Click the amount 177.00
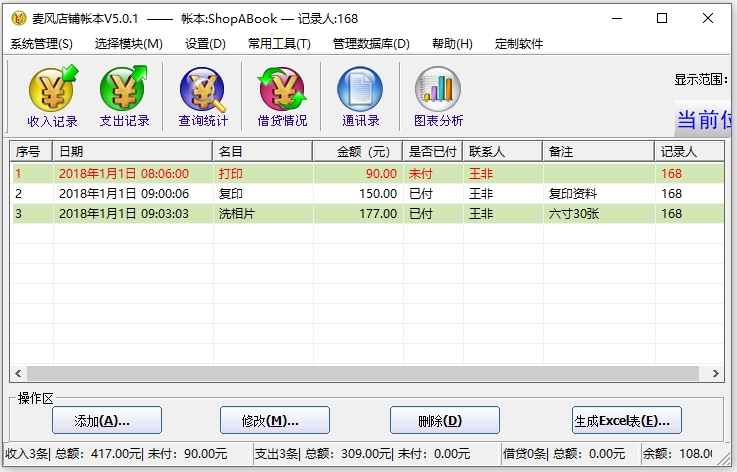 pyautogui.click(x=378, y=214)
